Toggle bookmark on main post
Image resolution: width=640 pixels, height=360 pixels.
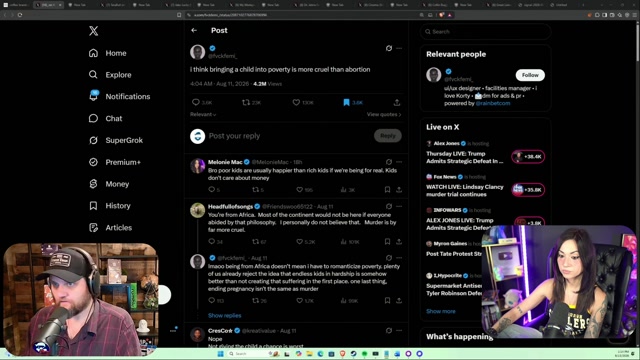point(346,102)
